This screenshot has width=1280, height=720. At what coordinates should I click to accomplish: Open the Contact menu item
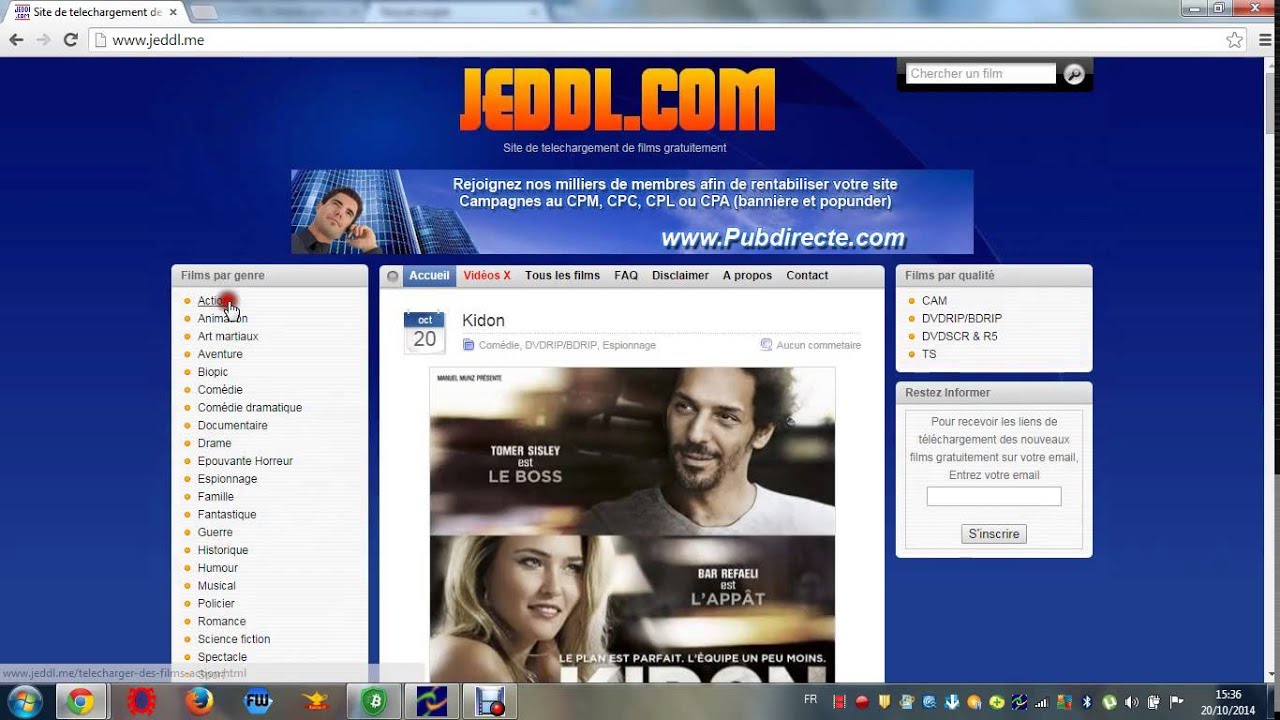(807, 276)
